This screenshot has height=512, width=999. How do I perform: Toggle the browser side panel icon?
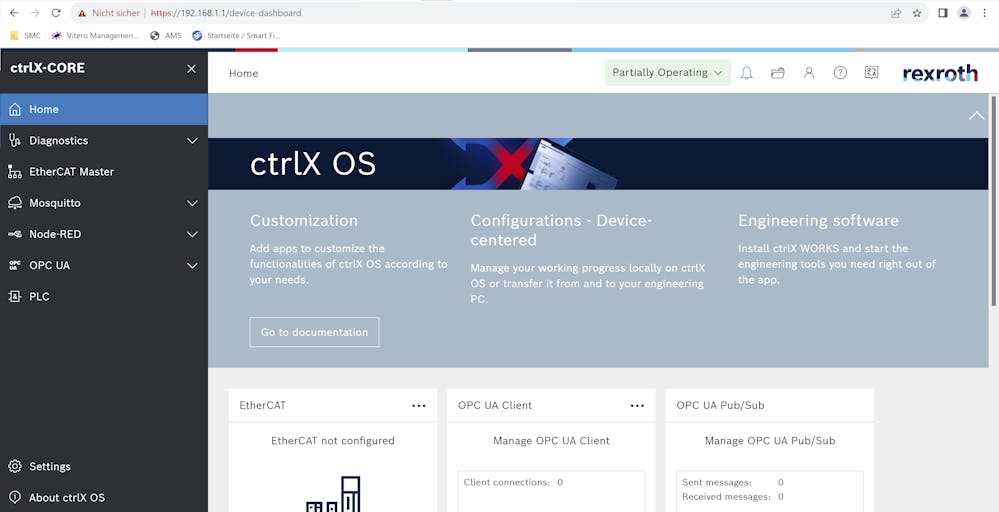(943, 13)
